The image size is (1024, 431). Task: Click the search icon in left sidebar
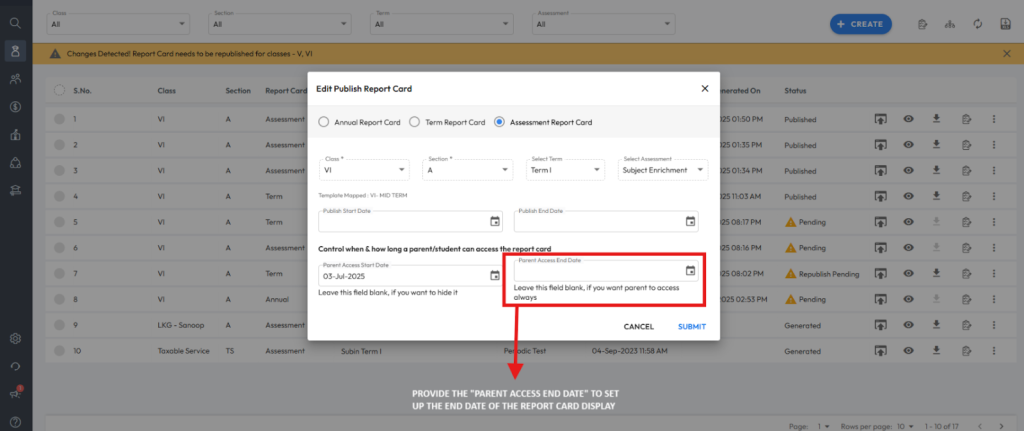15,22
